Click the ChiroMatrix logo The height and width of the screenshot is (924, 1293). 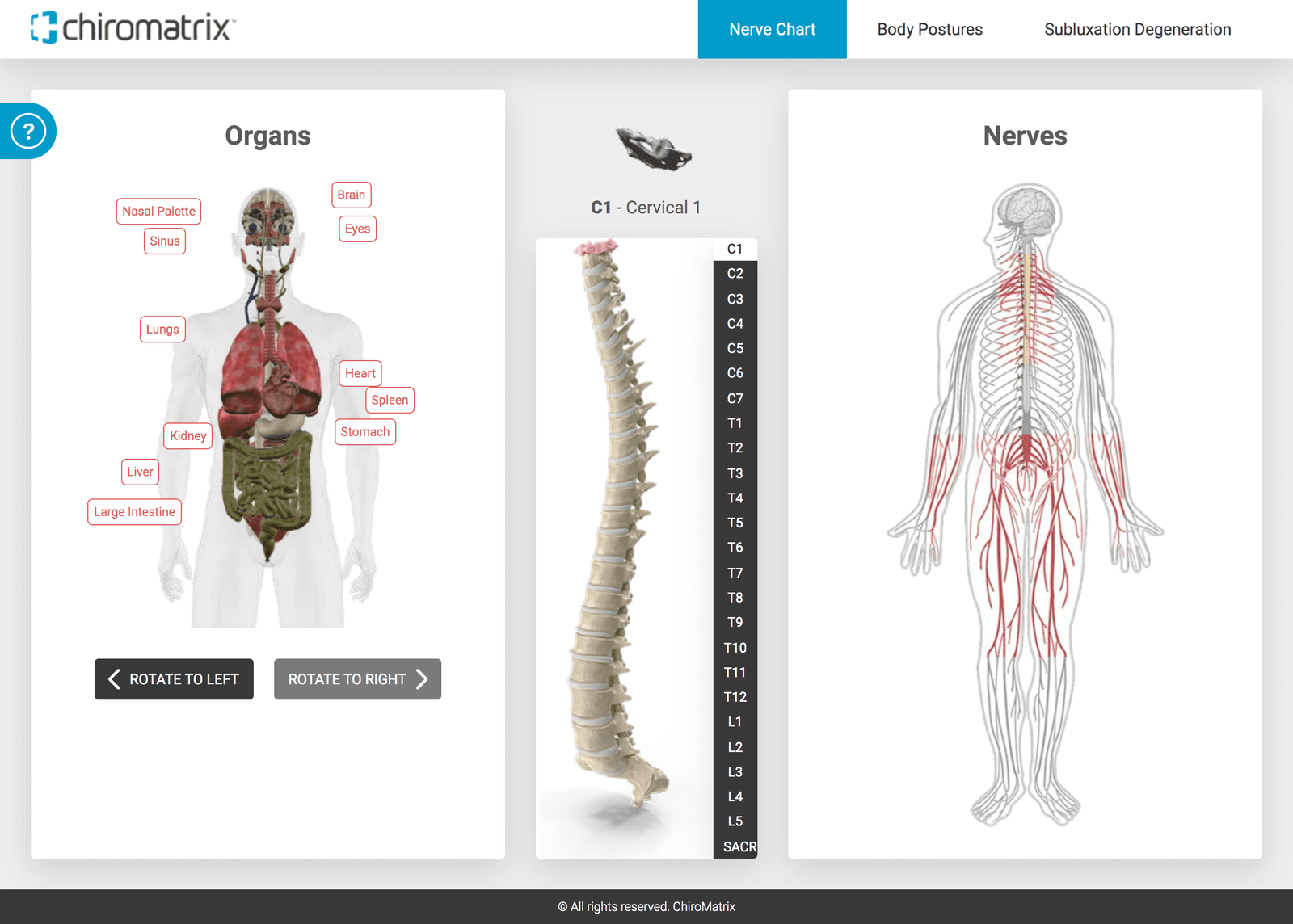tap(129, 27)
